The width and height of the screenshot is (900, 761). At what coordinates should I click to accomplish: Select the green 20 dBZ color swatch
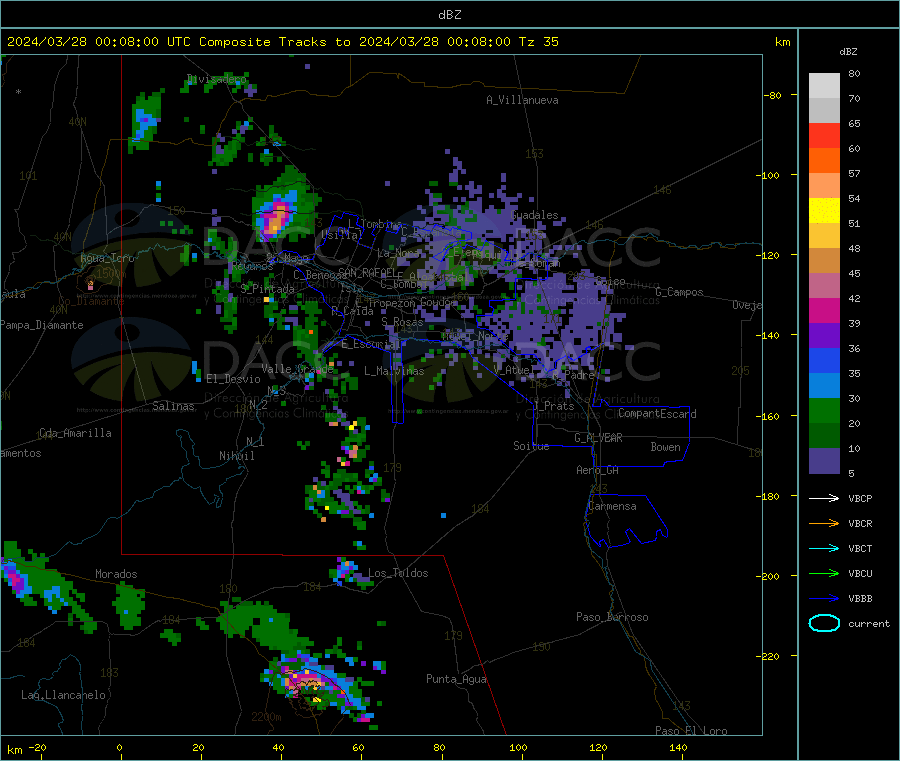point(824,410)
